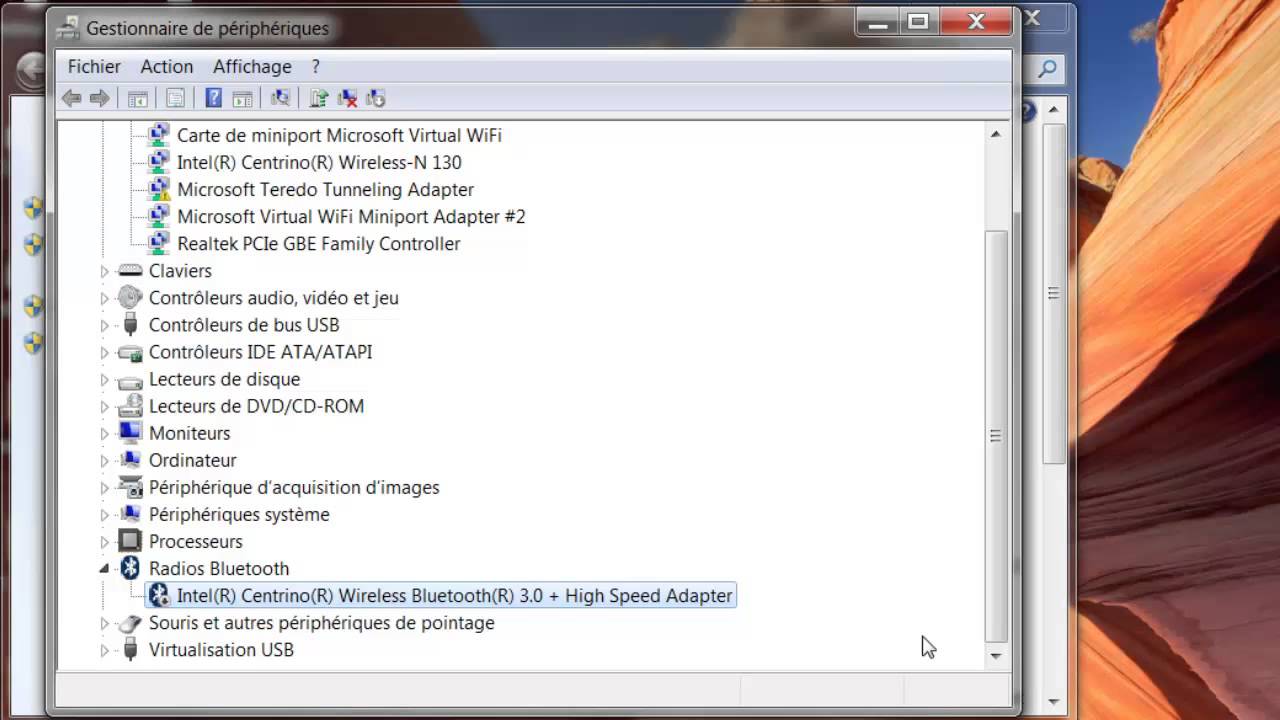Expand Périphérique d'acquisition d'images node
1280x720 pixels.
(x=104, y=487)
